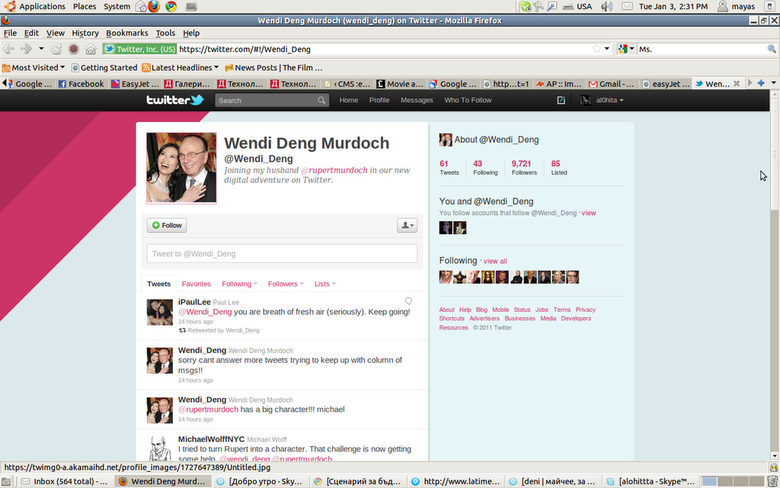Open the navigation history dropdown arrow
The width and height of the screenshot is (780, 488).
(x=41, y=49)
